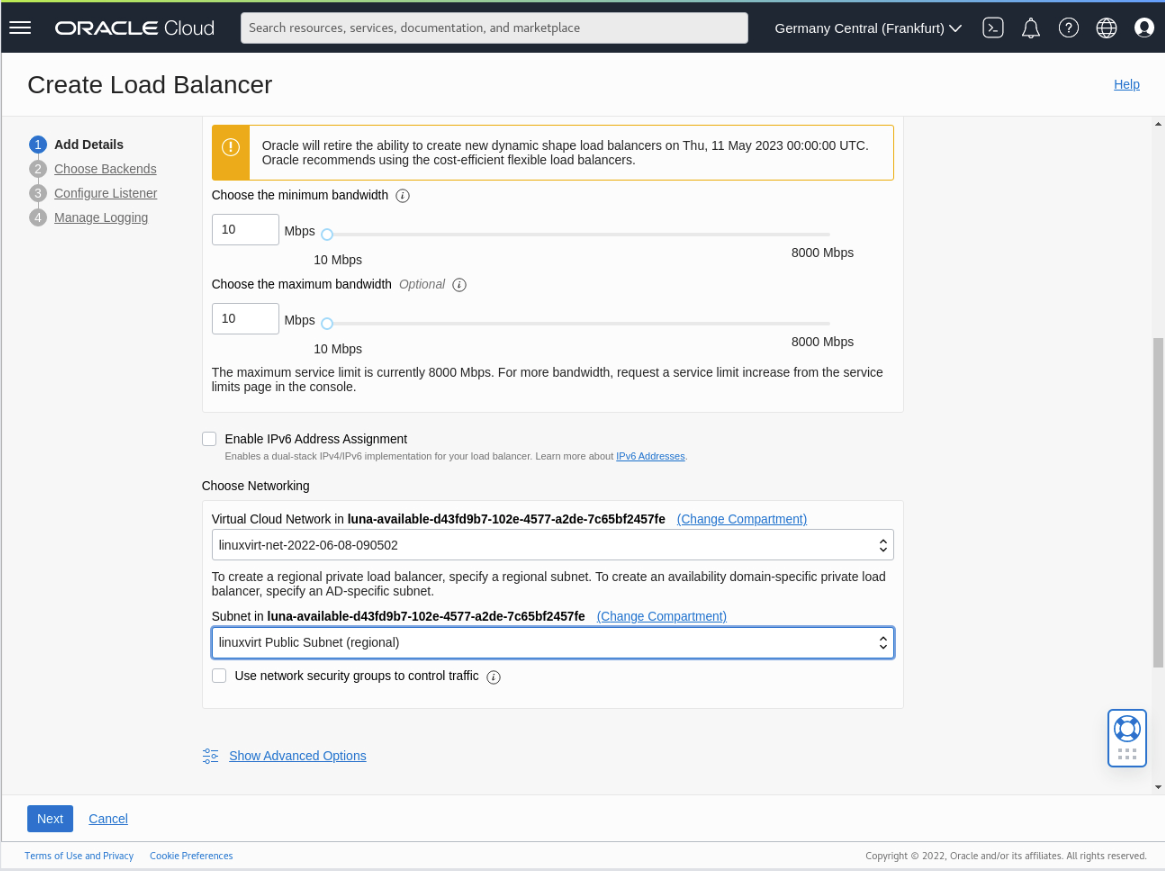
Task: Open the Change Compartment link for Subnet
Action: point(661,616)
